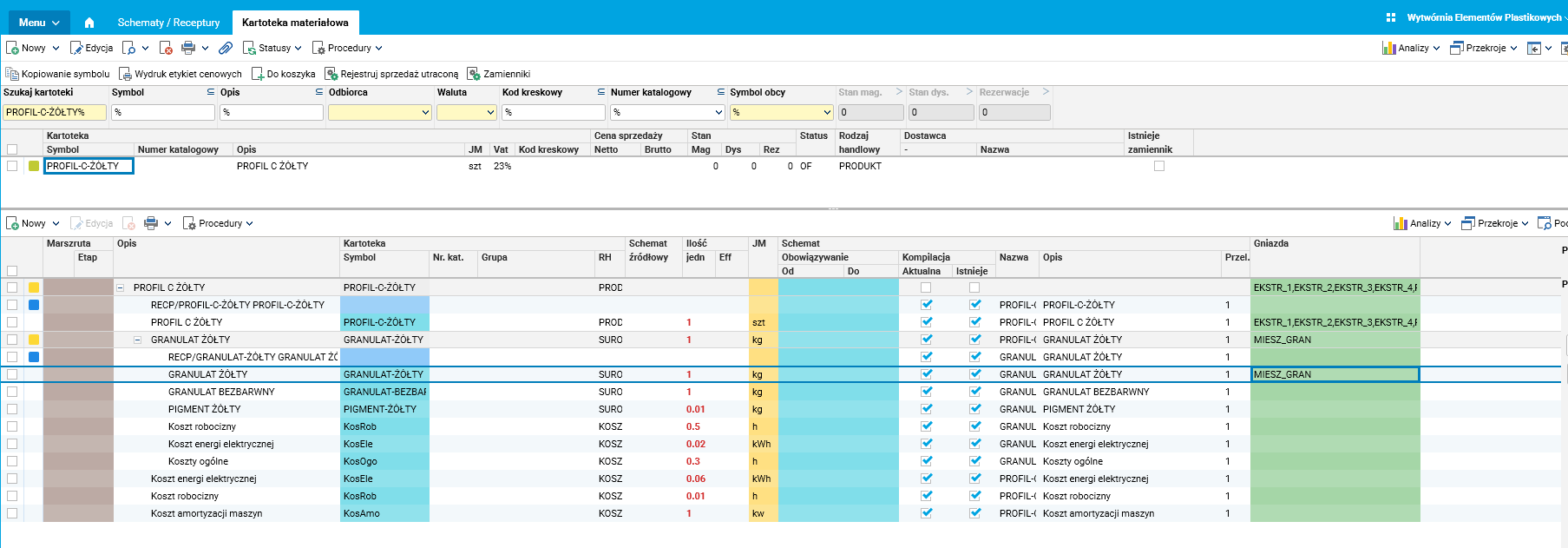Click Wydruk etykiet cenowych icon
This screenshot has width=1568, height=548.
[x=125, y=75]
